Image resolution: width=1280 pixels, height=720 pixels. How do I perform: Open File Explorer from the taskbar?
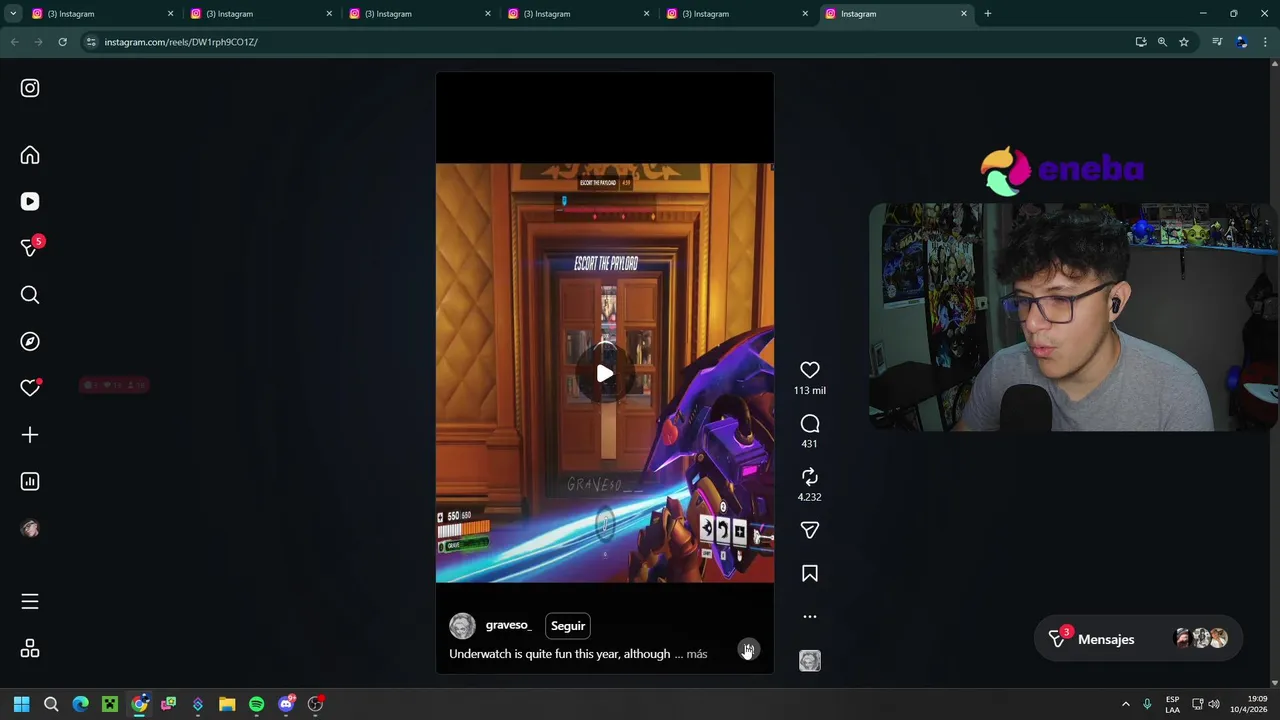[x=227, y=704]
